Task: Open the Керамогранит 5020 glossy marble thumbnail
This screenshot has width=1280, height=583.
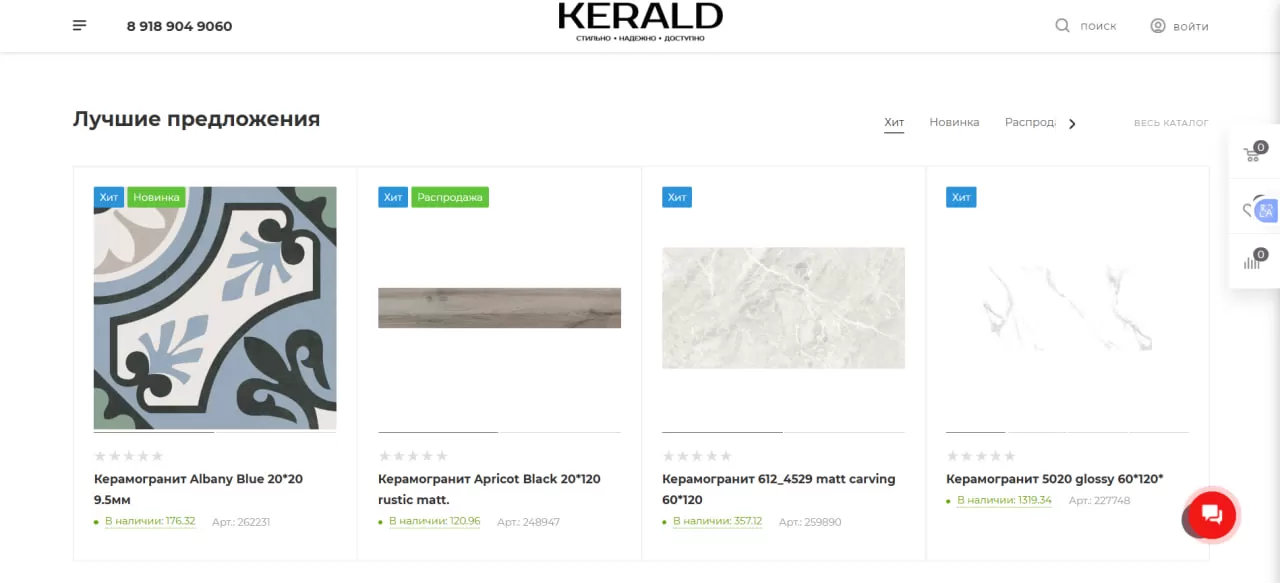Action: pos(1067,308)
